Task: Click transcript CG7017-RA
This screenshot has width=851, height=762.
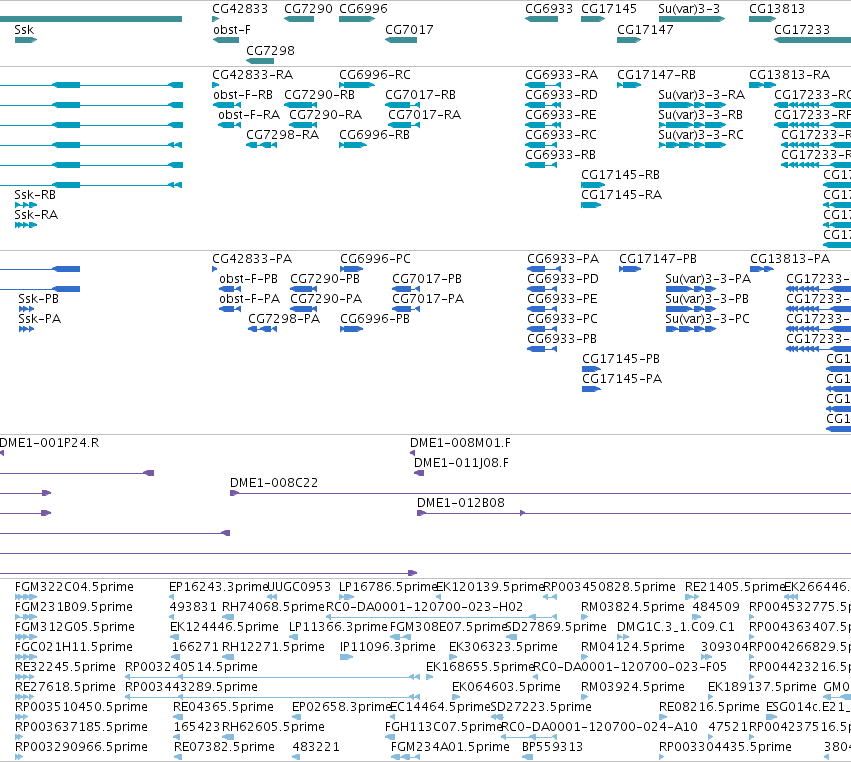Action: [x=404, y=125]
